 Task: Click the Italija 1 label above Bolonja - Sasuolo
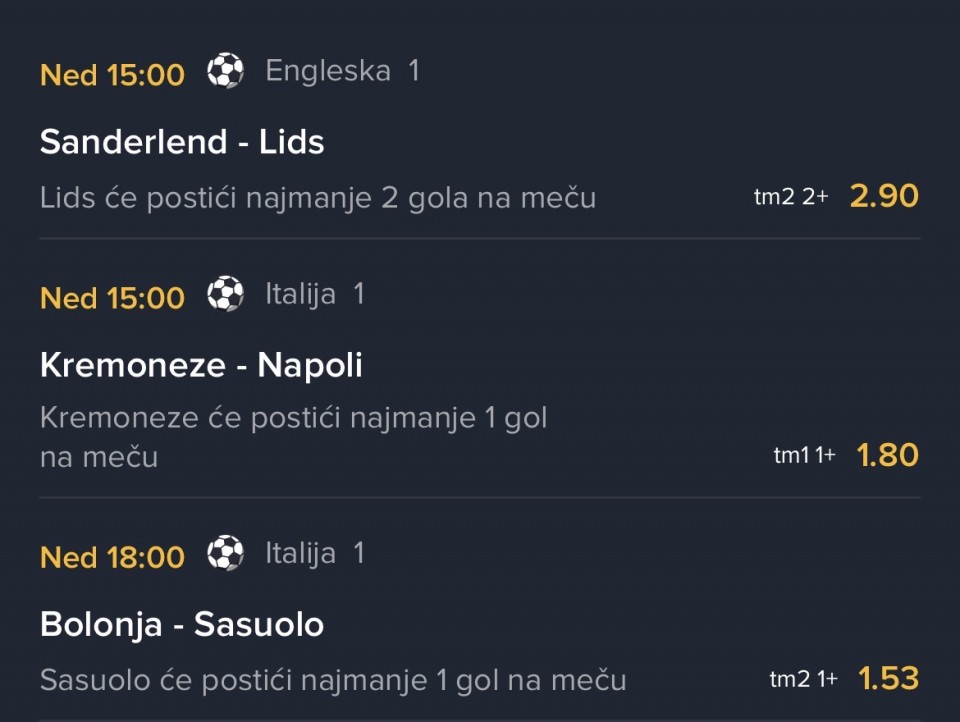(x=315, y=554)
